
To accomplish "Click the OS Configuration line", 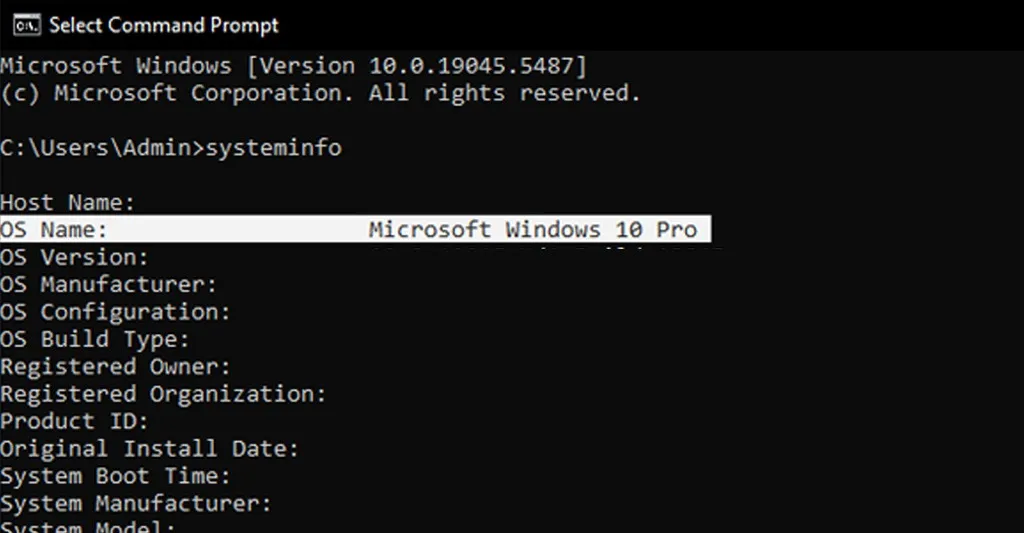I will tap(115, 312).
